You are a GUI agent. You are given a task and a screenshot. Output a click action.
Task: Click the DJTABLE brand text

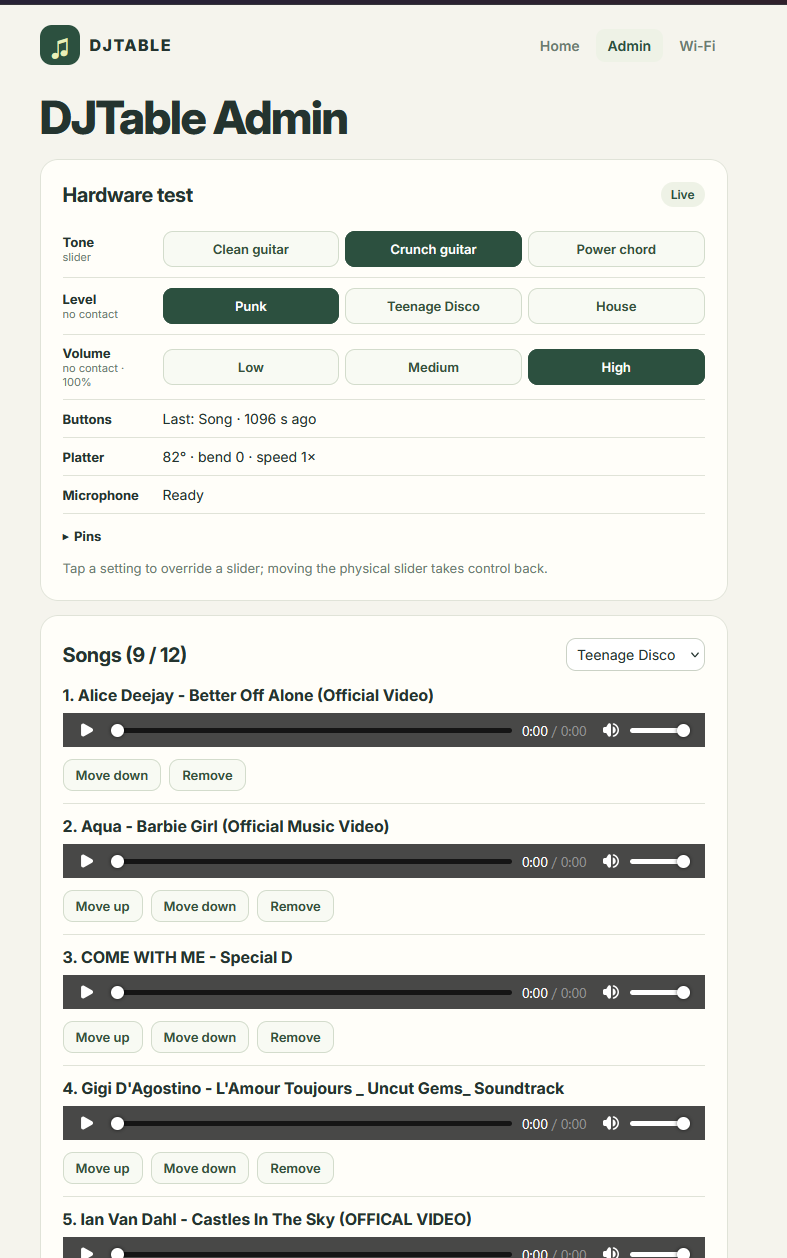coord(130,45)
